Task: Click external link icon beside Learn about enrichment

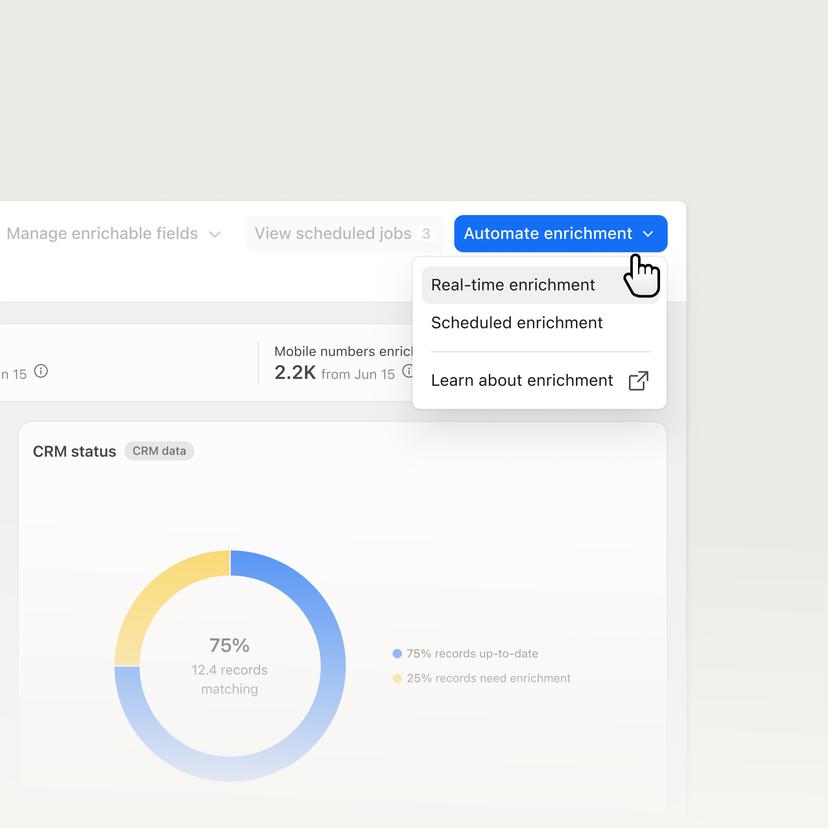Action: 638,380
